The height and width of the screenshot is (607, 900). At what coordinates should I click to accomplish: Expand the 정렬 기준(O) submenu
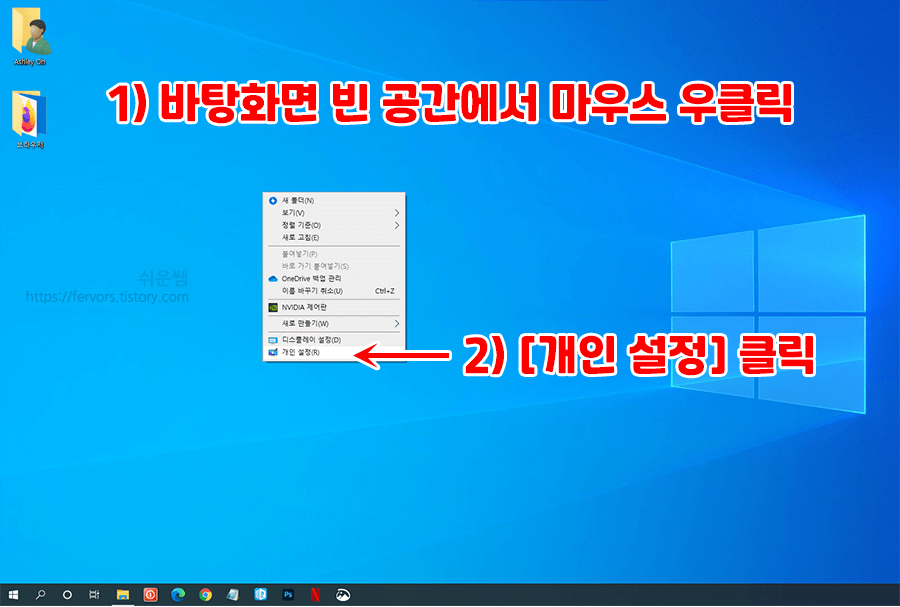click(x=334, y=225)
